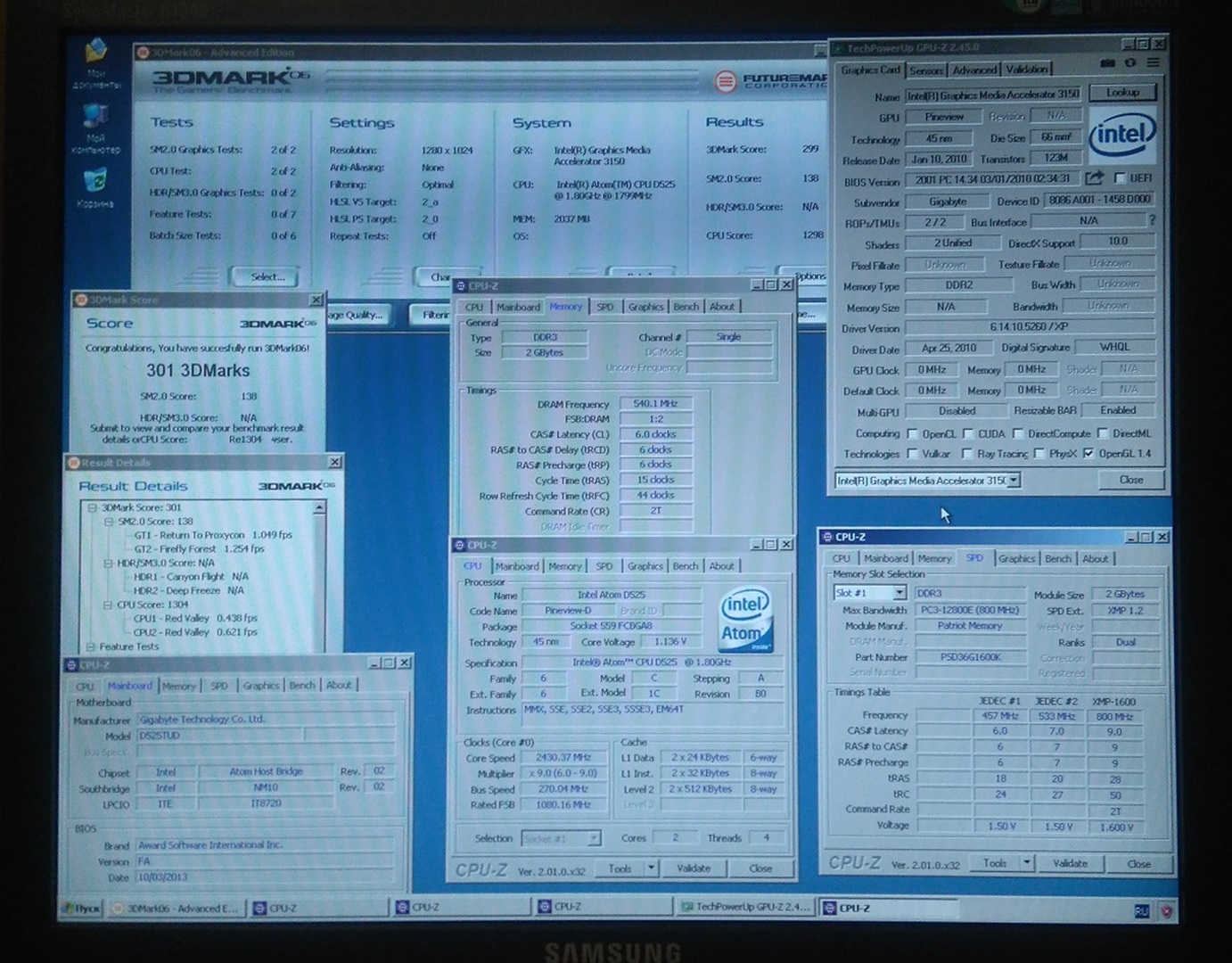Select GT2 - Firefly Forest row

click(x=198, y=549)
